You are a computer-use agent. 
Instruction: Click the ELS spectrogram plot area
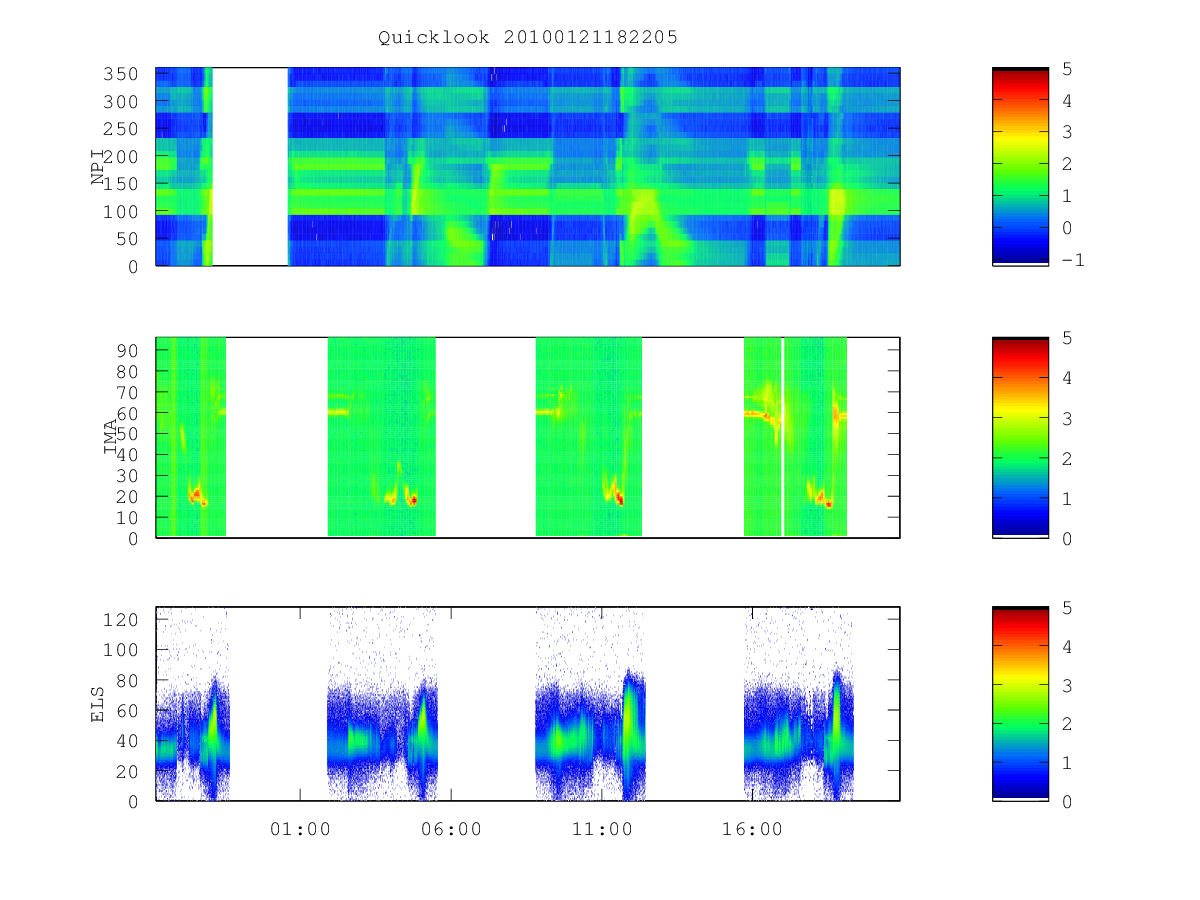pos(528,704)
